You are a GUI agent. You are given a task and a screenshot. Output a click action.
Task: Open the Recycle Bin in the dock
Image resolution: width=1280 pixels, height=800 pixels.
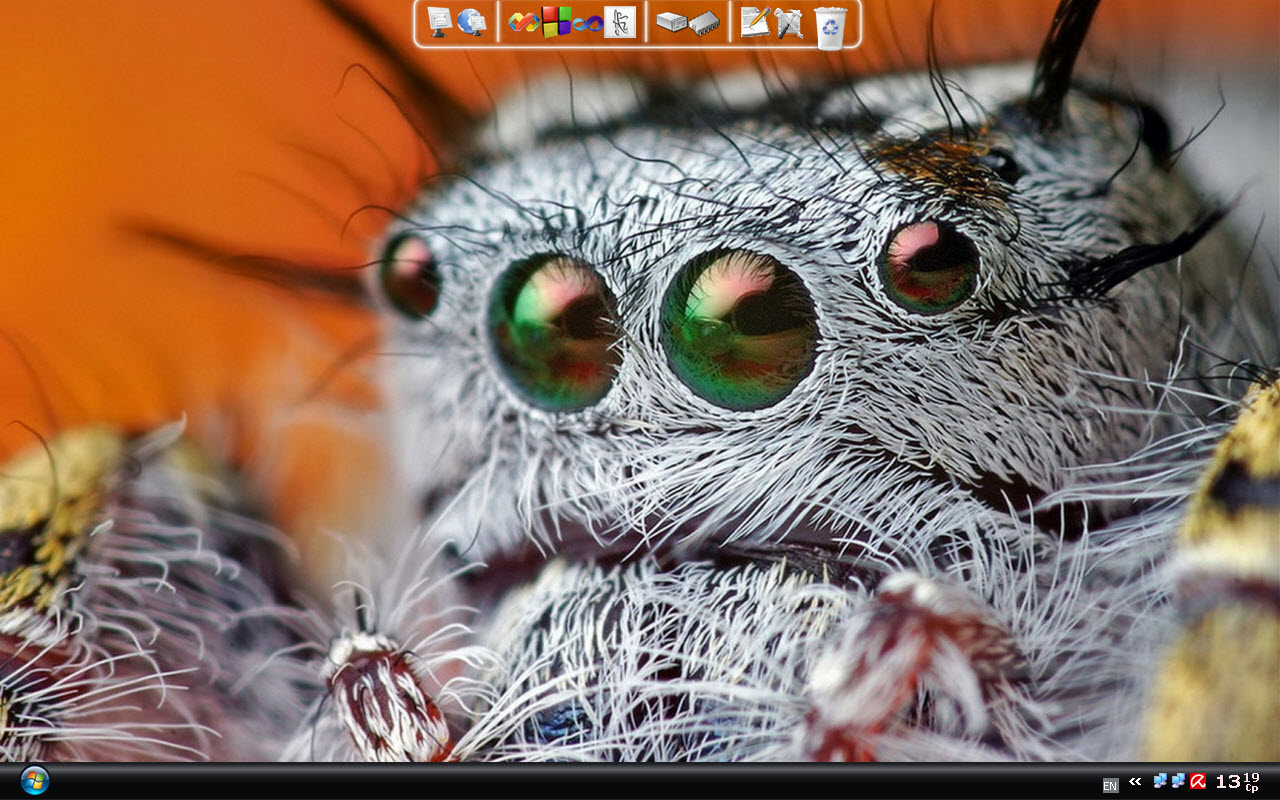[x=830, y=26]
